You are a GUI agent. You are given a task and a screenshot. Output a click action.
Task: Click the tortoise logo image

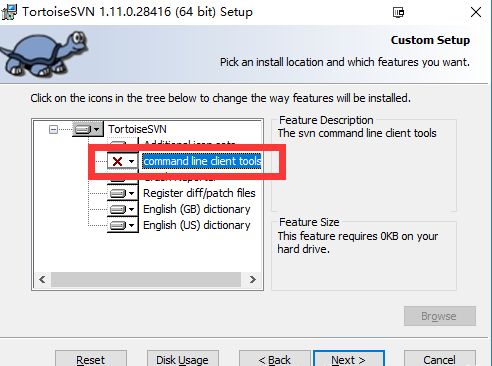[x=43, y=54]
